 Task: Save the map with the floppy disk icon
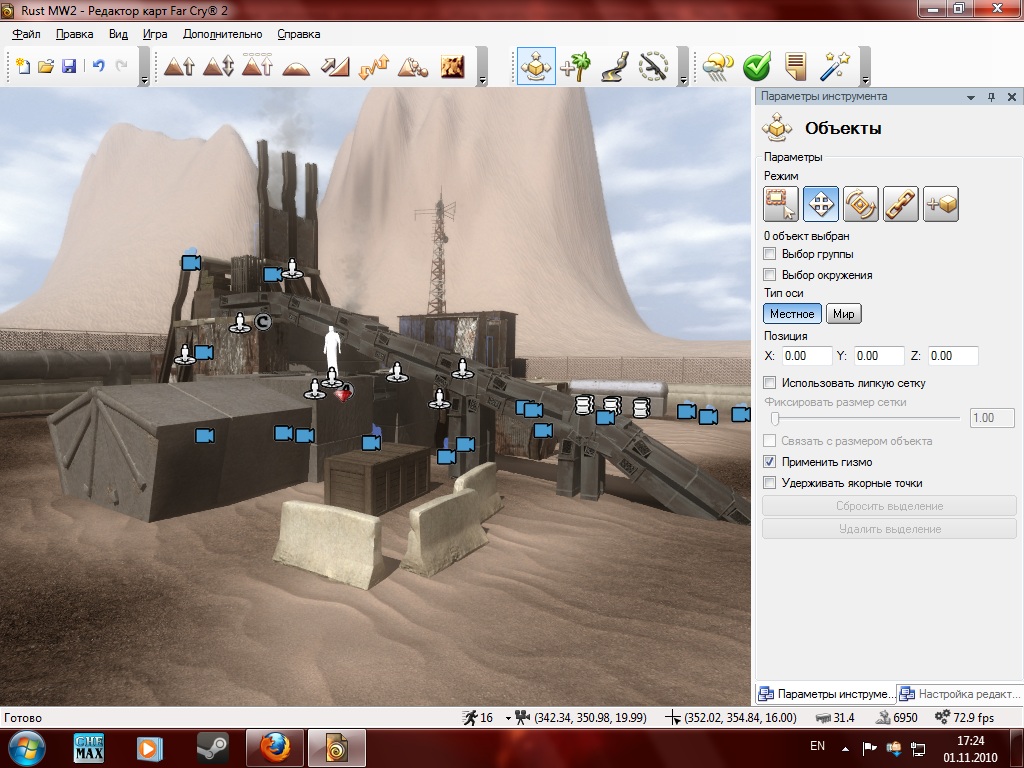pyautogui.click(x=69, y=66)
